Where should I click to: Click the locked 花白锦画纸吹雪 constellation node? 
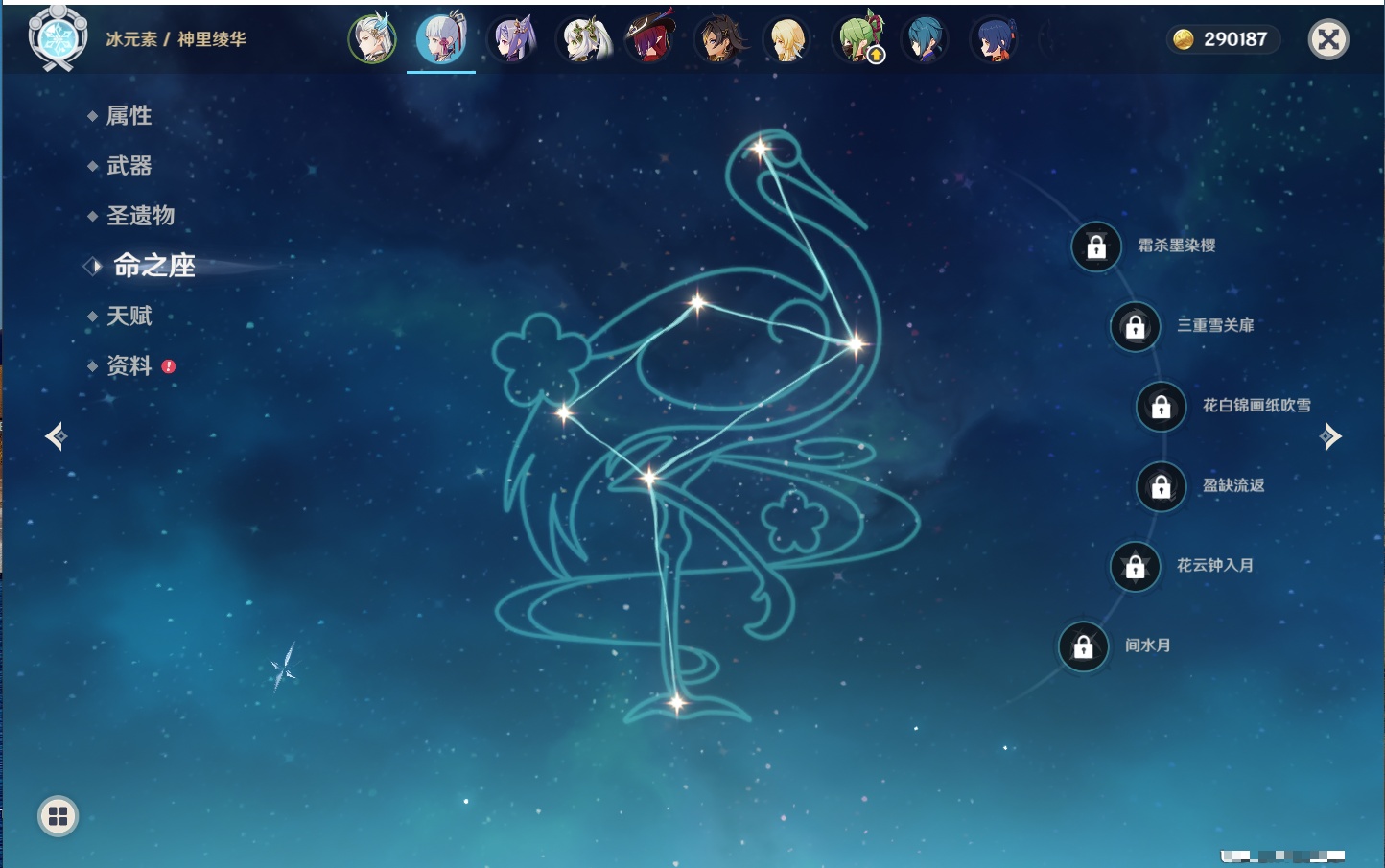(x=1162, y=407)
